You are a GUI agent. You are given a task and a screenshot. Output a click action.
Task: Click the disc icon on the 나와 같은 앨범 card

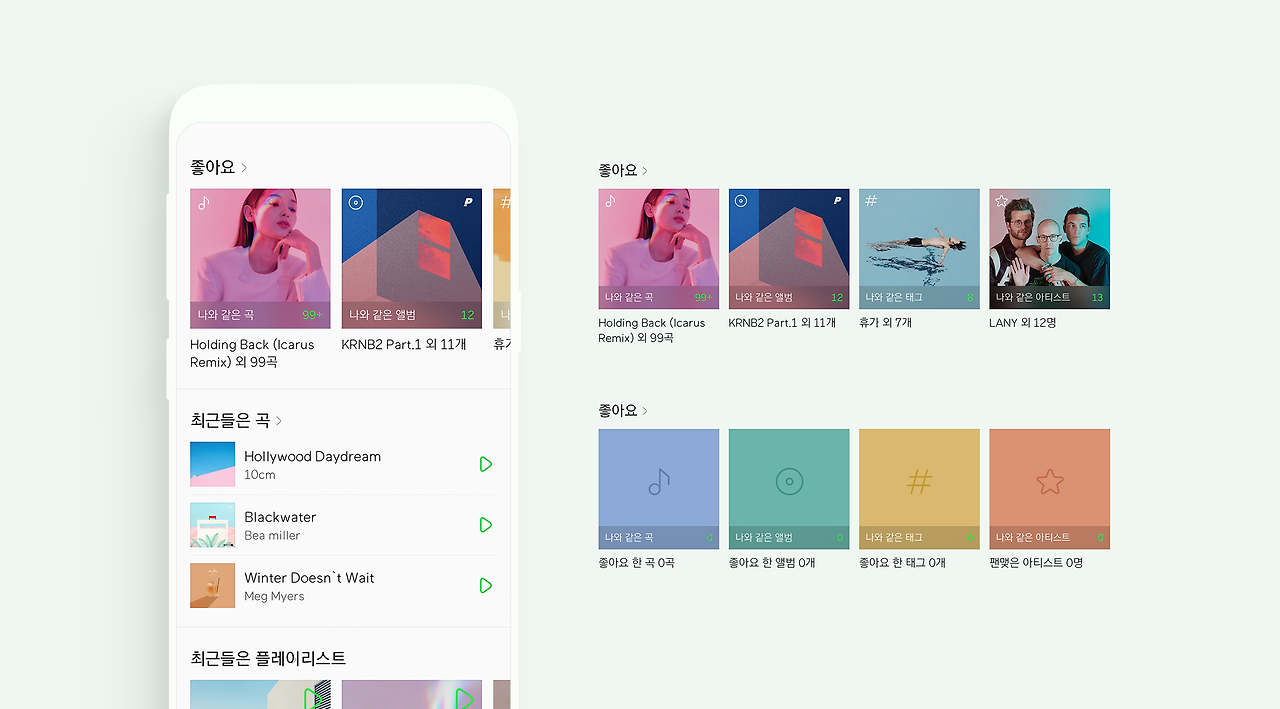click(x=741, y=200)
